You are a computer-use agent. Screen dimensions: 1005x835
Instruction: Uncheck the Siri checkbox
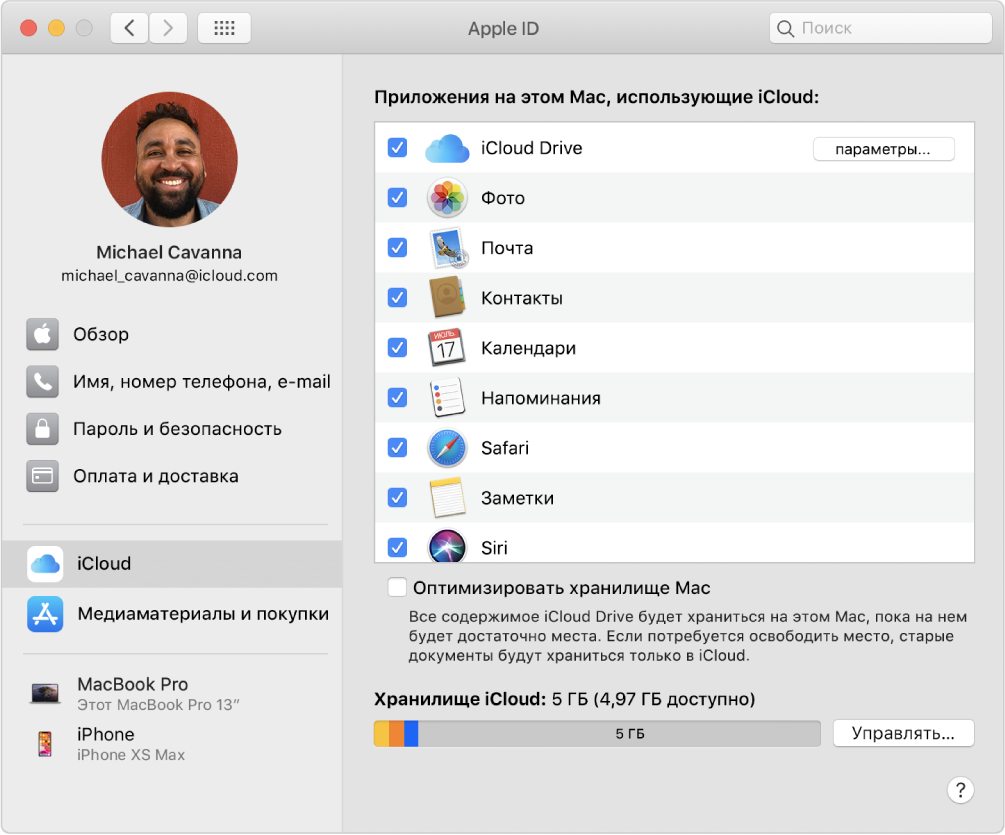(x=397, y=547)
